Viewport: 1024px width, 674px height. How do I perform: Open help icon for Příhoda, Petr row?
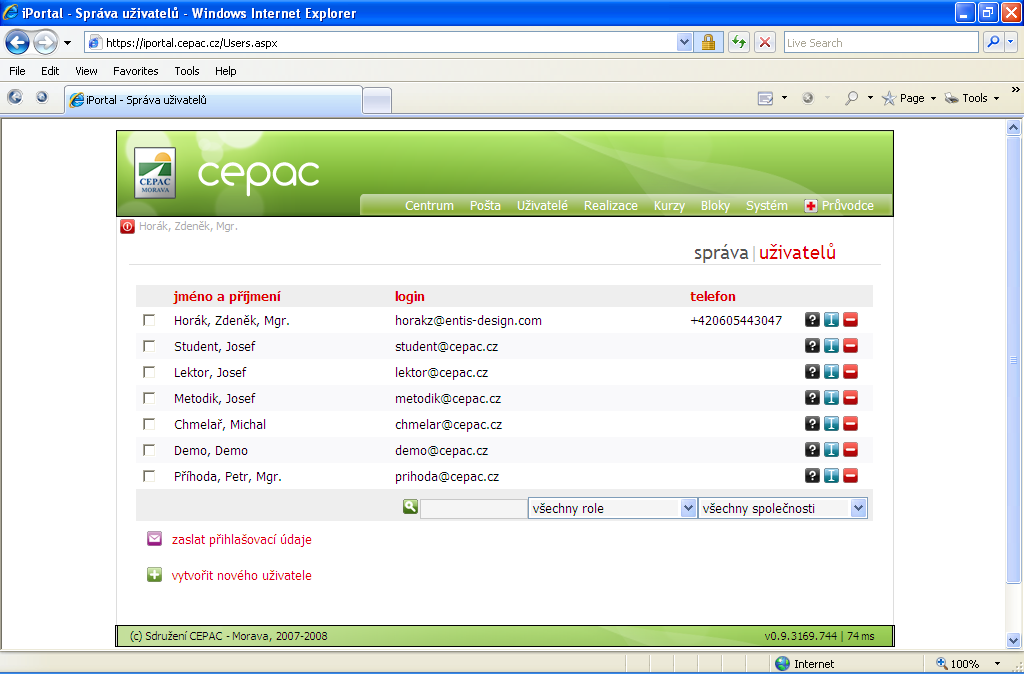812,475
